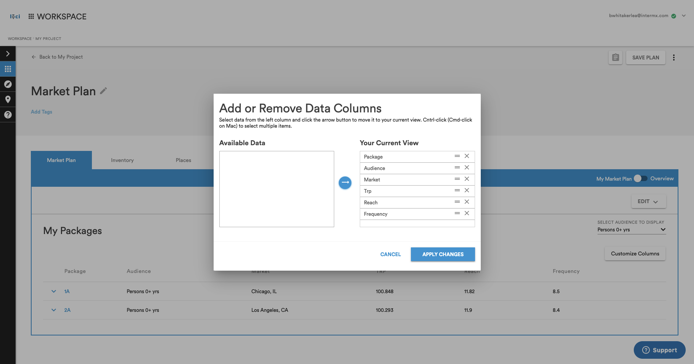The image size is (694, 364).
Task: Click the reorder handle on Package row
Action: click(x=457, y=156)
